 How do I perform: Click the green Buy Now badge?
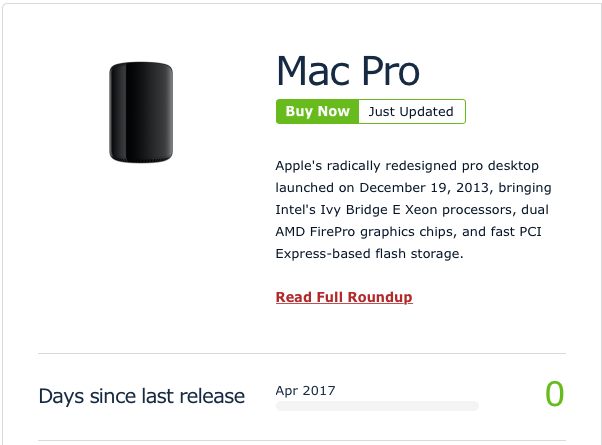pos(318,111)
